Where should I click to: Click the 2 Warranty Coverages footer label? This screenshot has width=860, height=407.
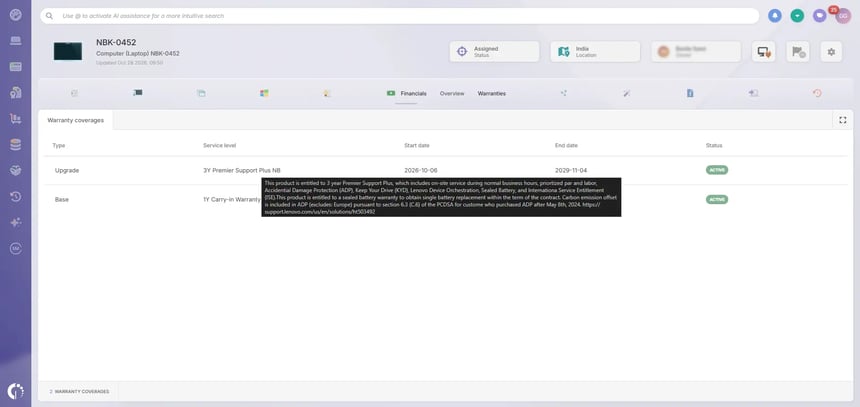(80, 392)
